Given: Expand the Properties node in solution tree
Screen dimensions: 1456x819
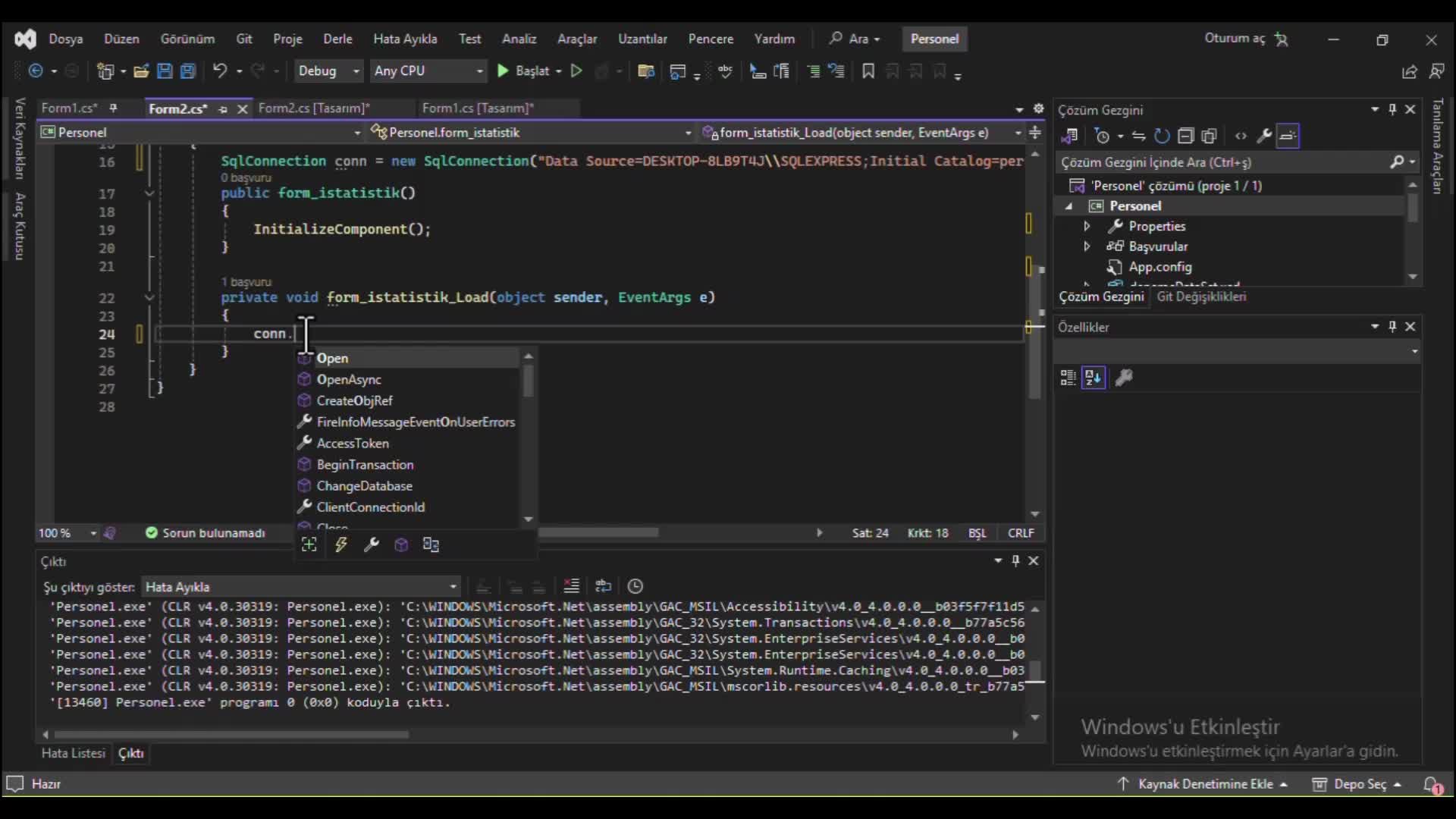Looking at the screenshot, I should (1087, 226).
